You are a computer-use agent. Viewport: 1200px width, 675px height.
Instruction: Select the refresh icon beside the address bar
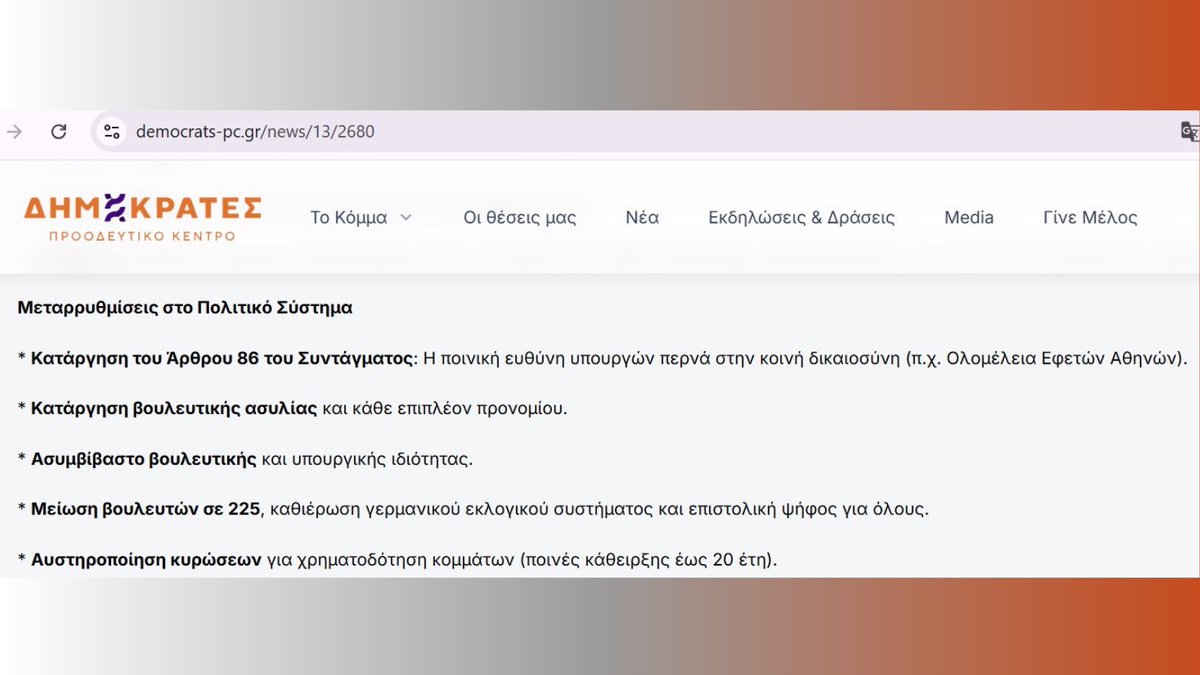[59, 131]
